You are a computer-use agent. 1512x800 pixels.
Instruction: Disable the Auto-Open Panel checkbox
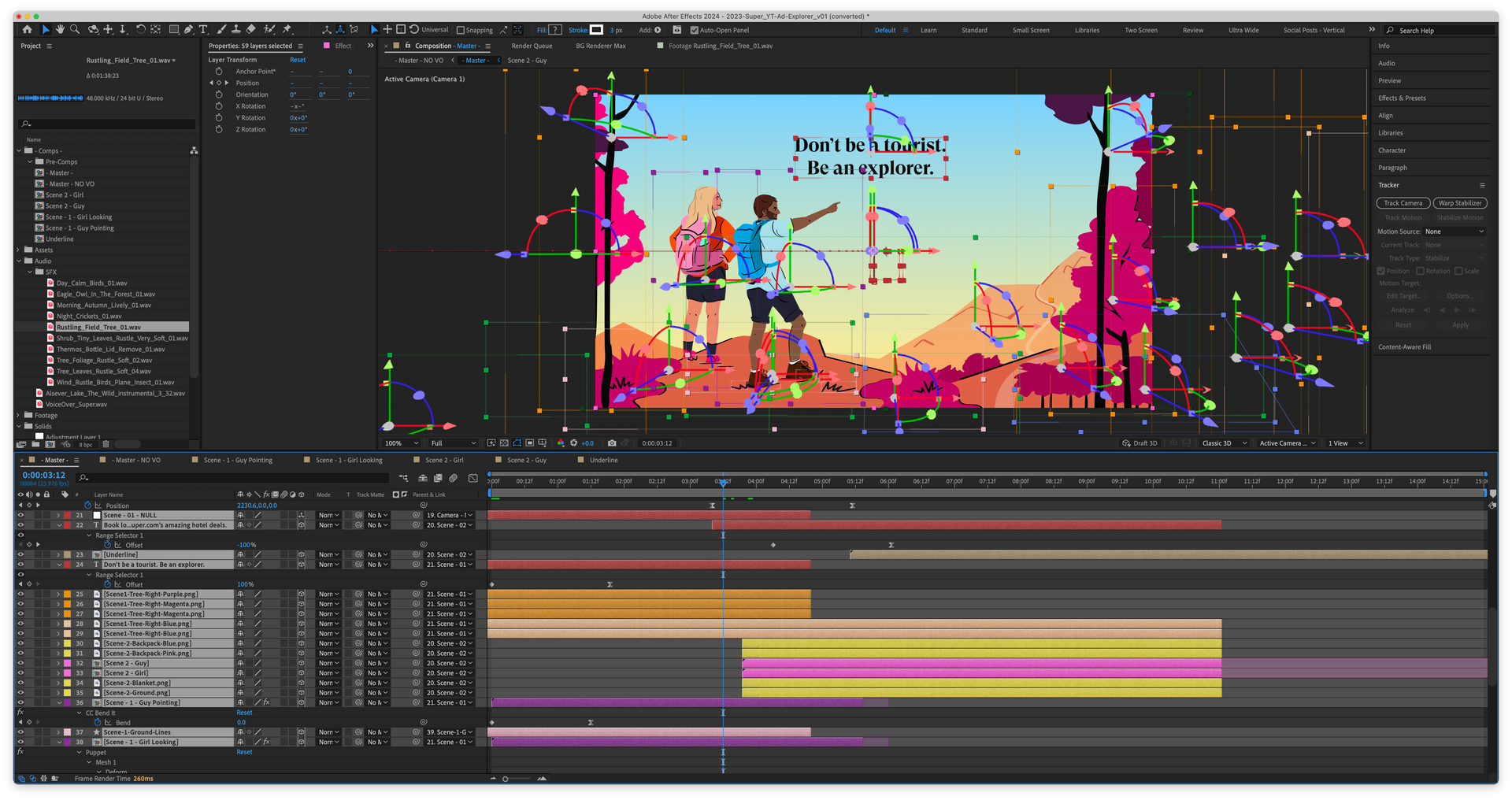tap(694, 31)
